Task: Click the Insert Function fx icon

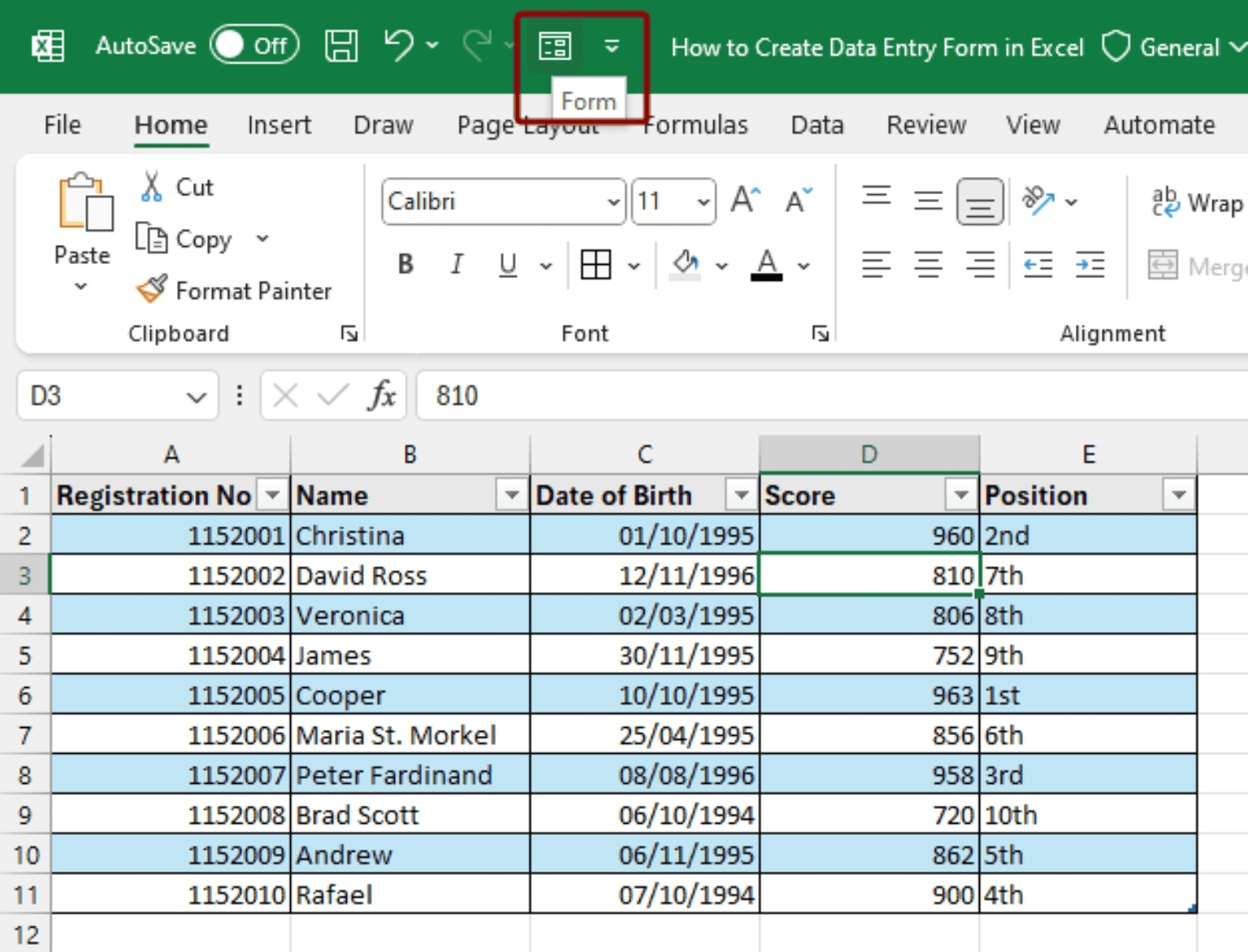Action: point(381,396)
